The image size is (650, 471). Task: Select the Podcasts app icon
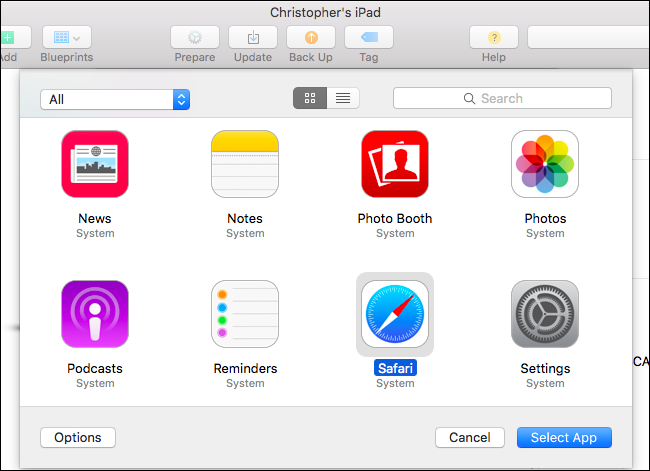point(95,314)
